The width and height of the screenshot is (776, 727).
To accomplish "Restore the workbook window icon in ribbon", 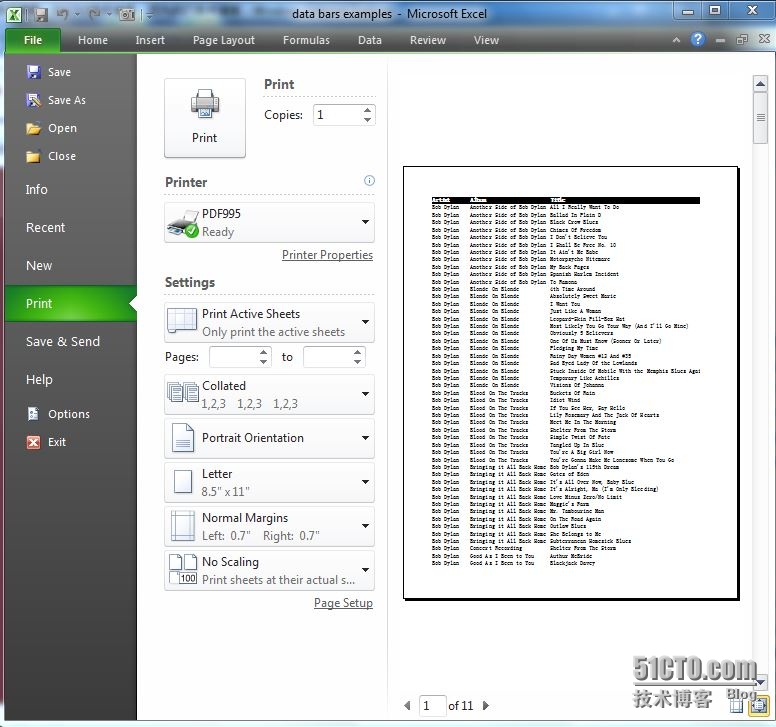I will click(741, 40).
